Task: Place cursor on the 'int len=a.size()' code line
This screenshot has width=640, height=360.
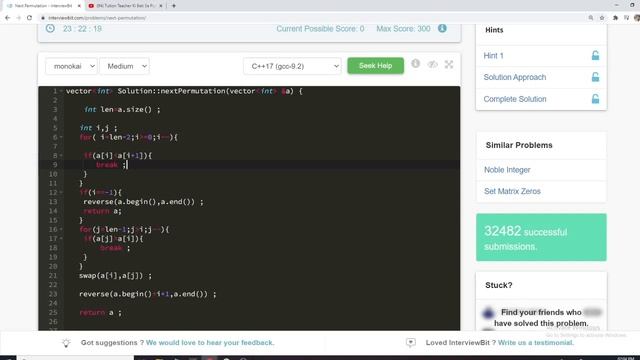Action: click(122, 109)
